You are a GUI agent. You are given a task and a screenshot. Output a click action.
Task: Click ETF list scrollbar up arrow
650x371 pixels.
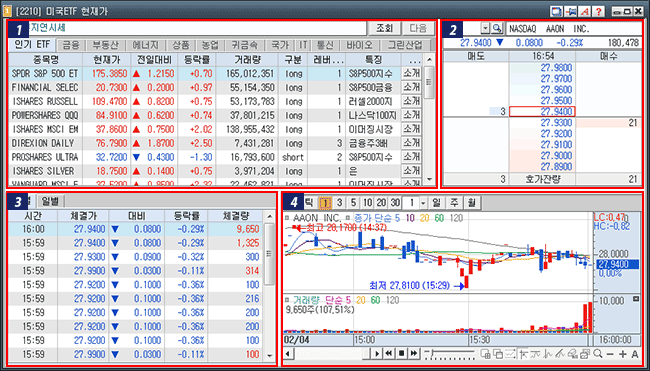tap(429, 60)
